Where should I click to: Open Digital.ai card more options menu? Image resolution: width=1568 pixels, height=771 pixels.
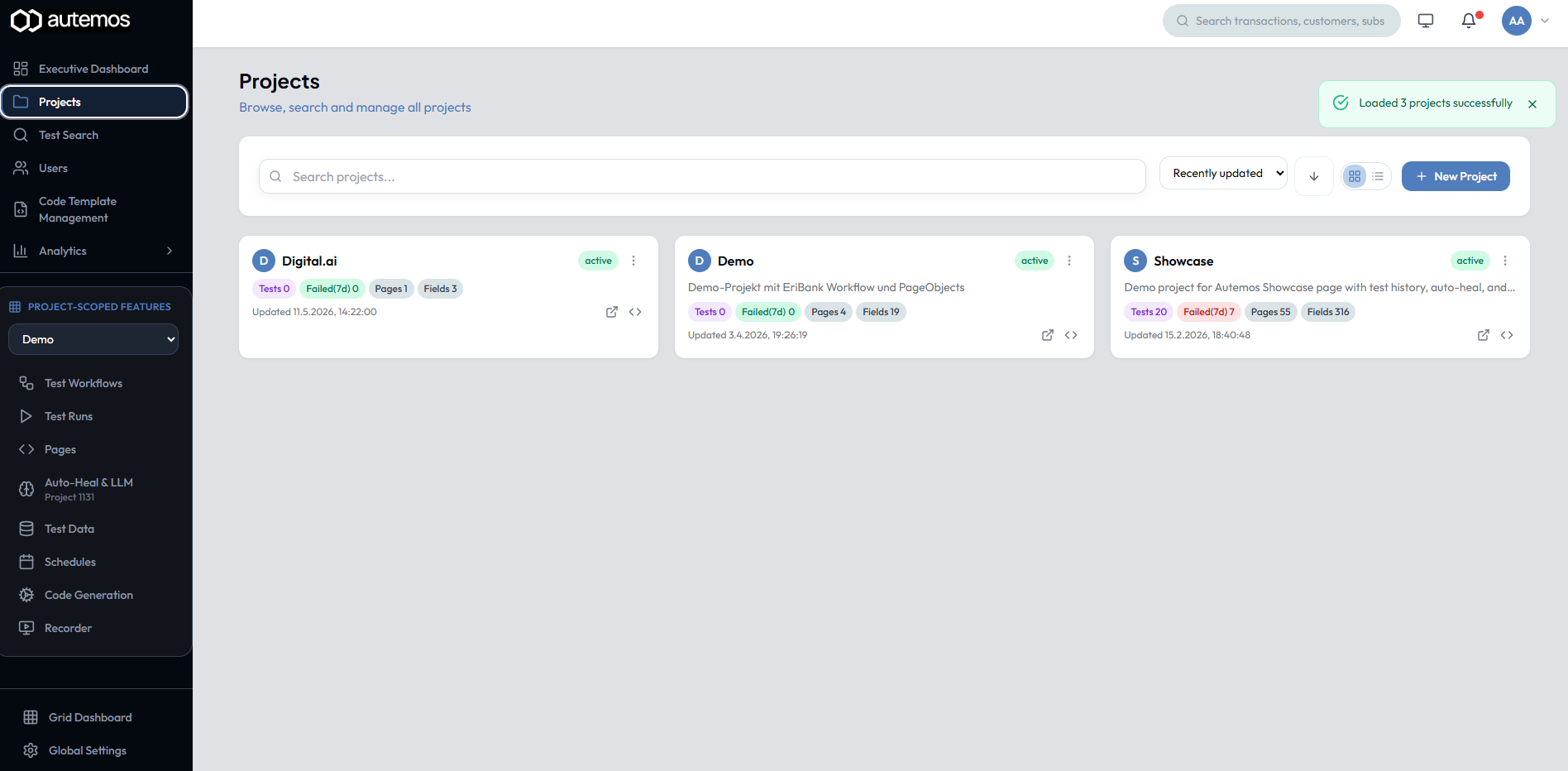click(633, 261)
